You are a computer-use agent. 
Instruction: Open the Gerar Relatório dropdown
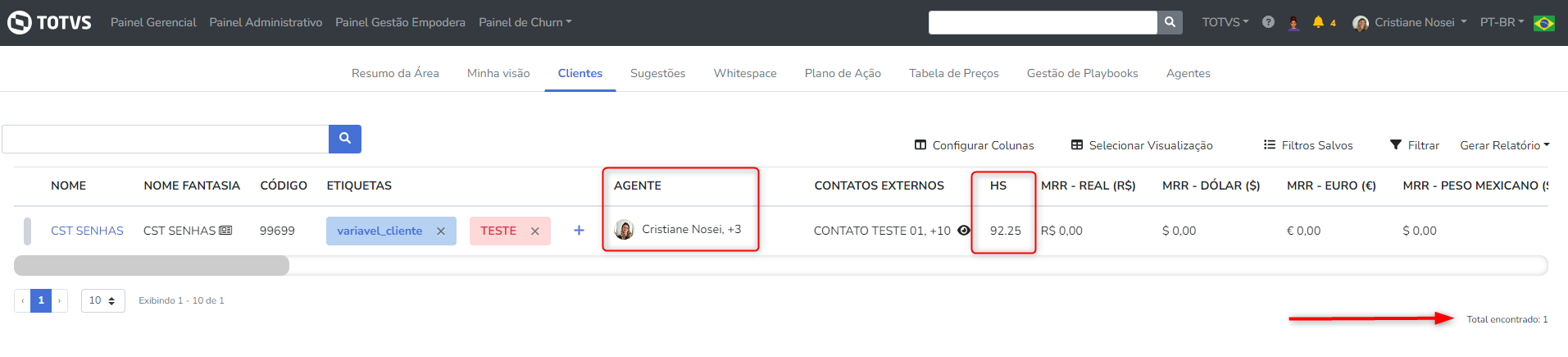click(1504, 145)
